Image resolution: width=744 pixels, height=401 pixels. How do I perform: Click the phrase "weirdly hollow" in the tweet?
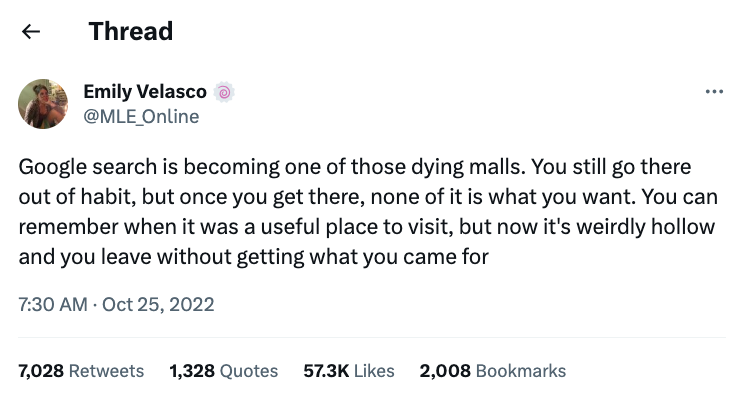pyautogui.click(x=652, y=226)
